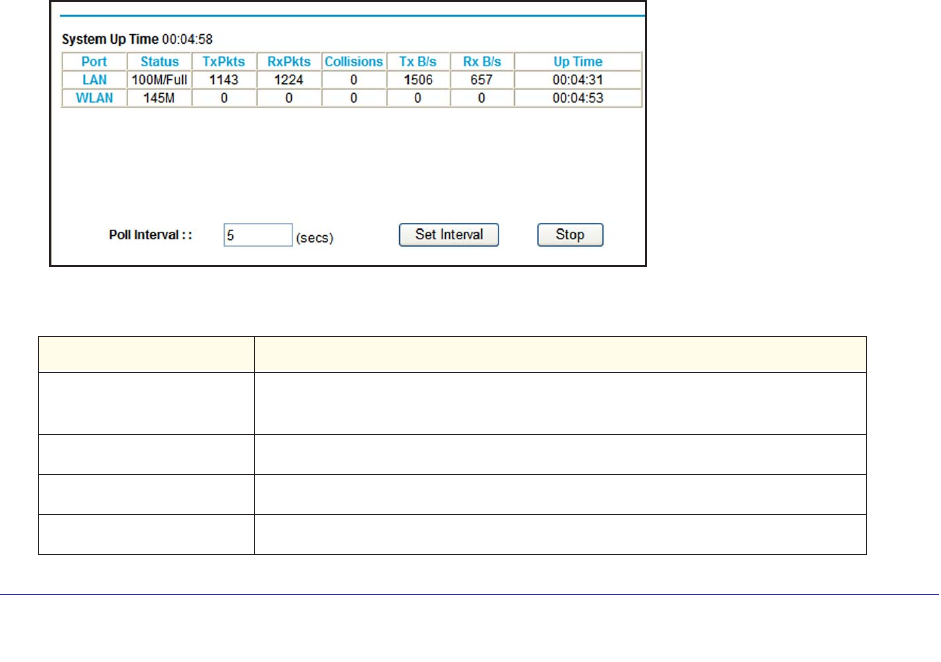Image resolution: width=941 pixels, height=662 pixels.
Task: Focus the Poll Interval input field
Action: [257, 236]
